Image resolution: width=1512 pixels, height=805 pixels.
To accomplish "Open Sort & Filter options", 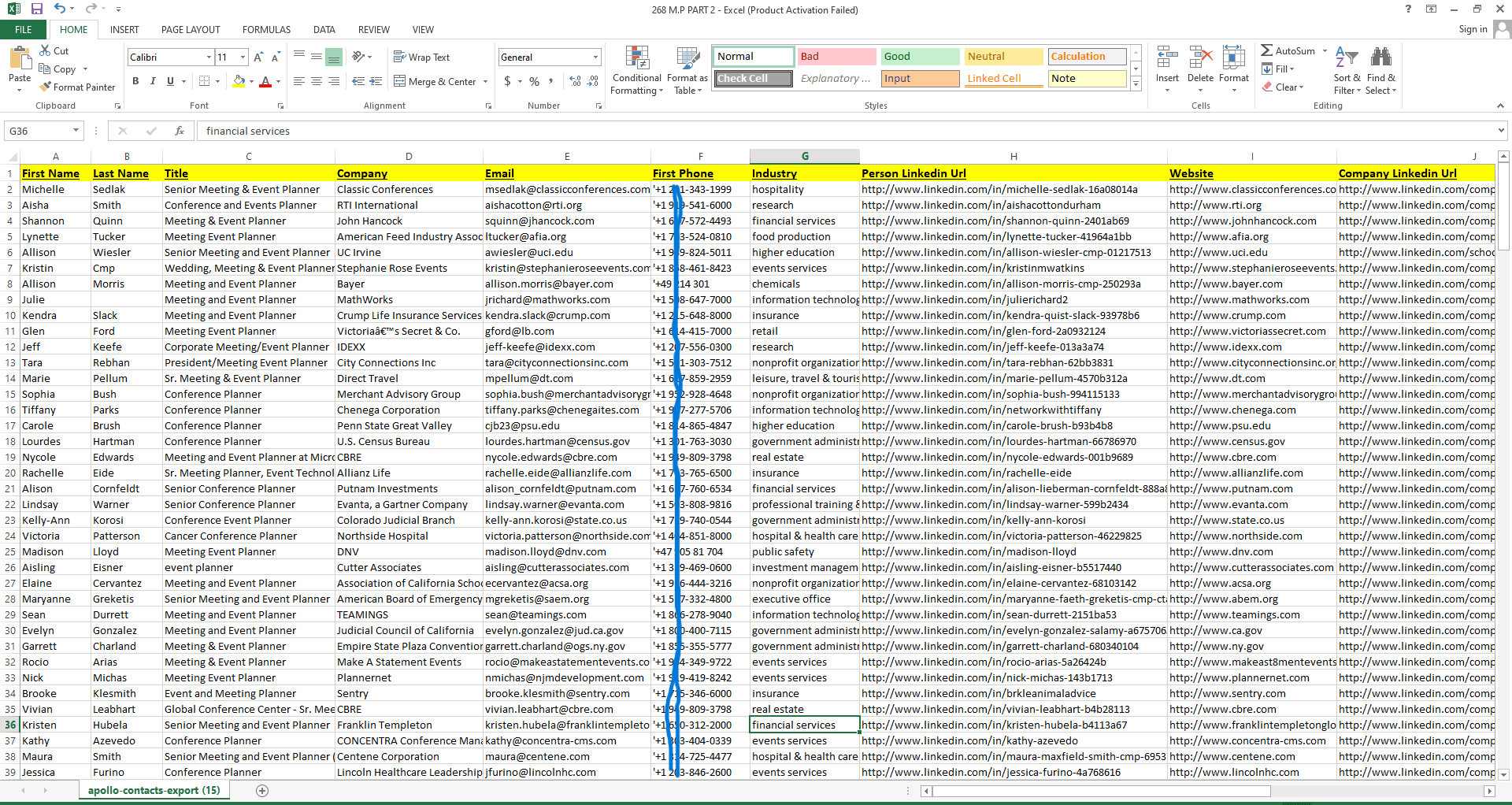I will coord(1347,70).
